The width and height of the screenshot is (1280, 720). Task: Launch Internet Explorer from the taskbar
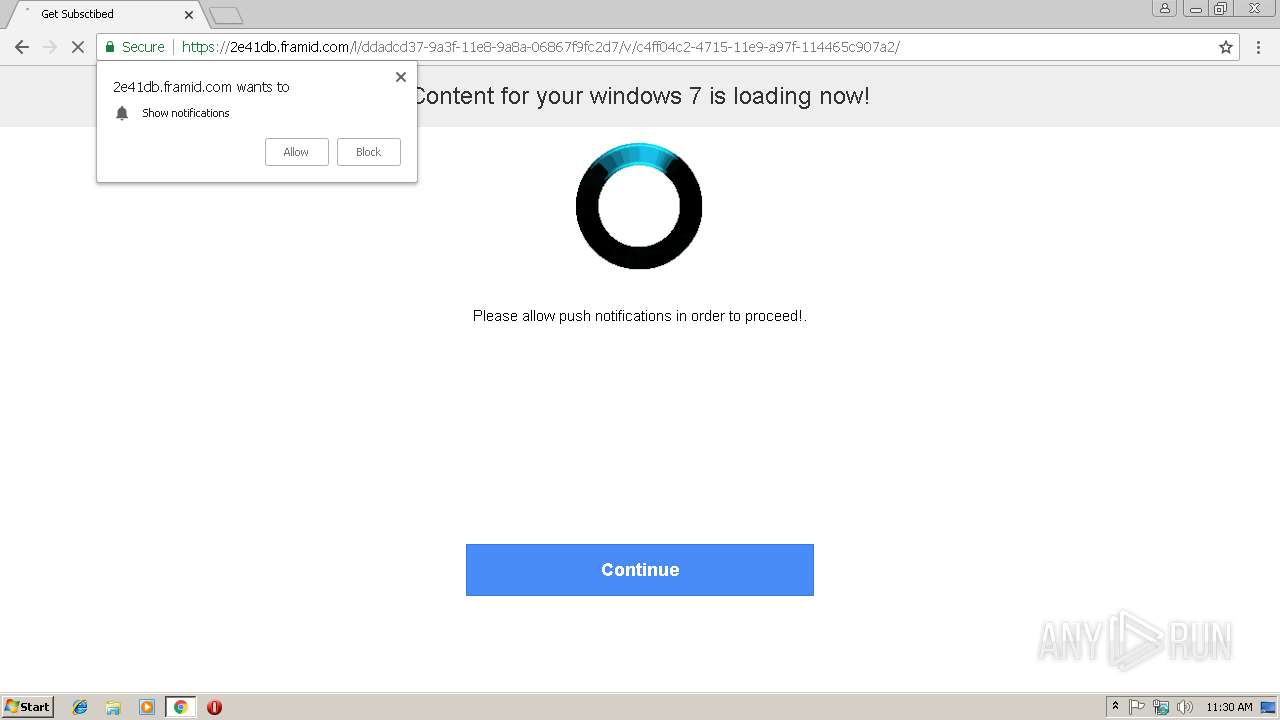click(80, 707)
